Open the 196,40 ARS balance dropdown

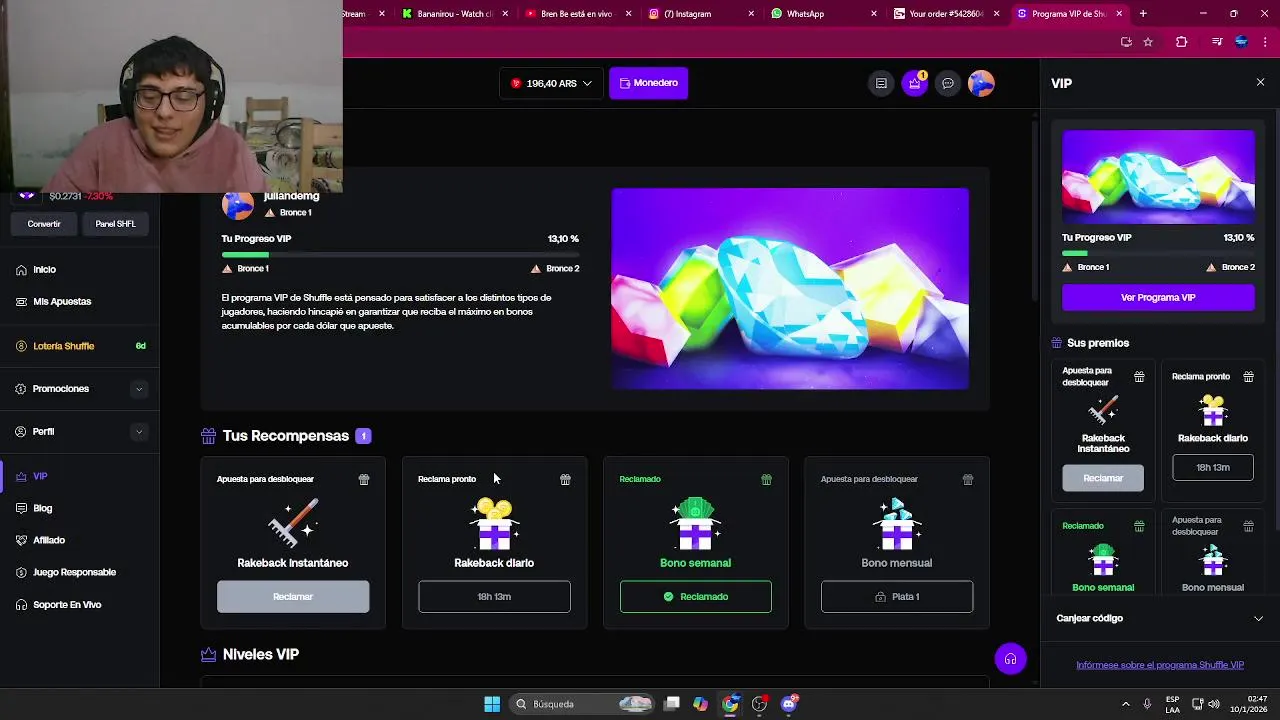pyautogui.click(x=552, y=83)
